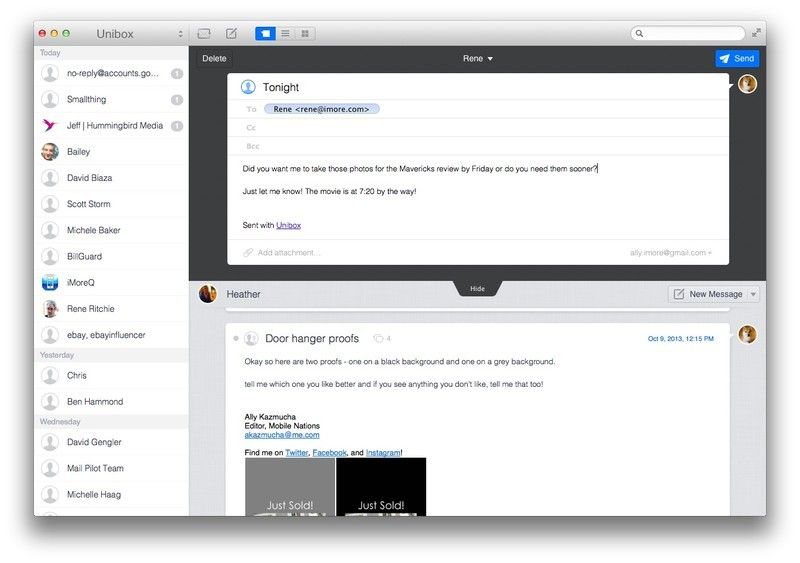Send the message with the Send button

[x=737, y=59]
